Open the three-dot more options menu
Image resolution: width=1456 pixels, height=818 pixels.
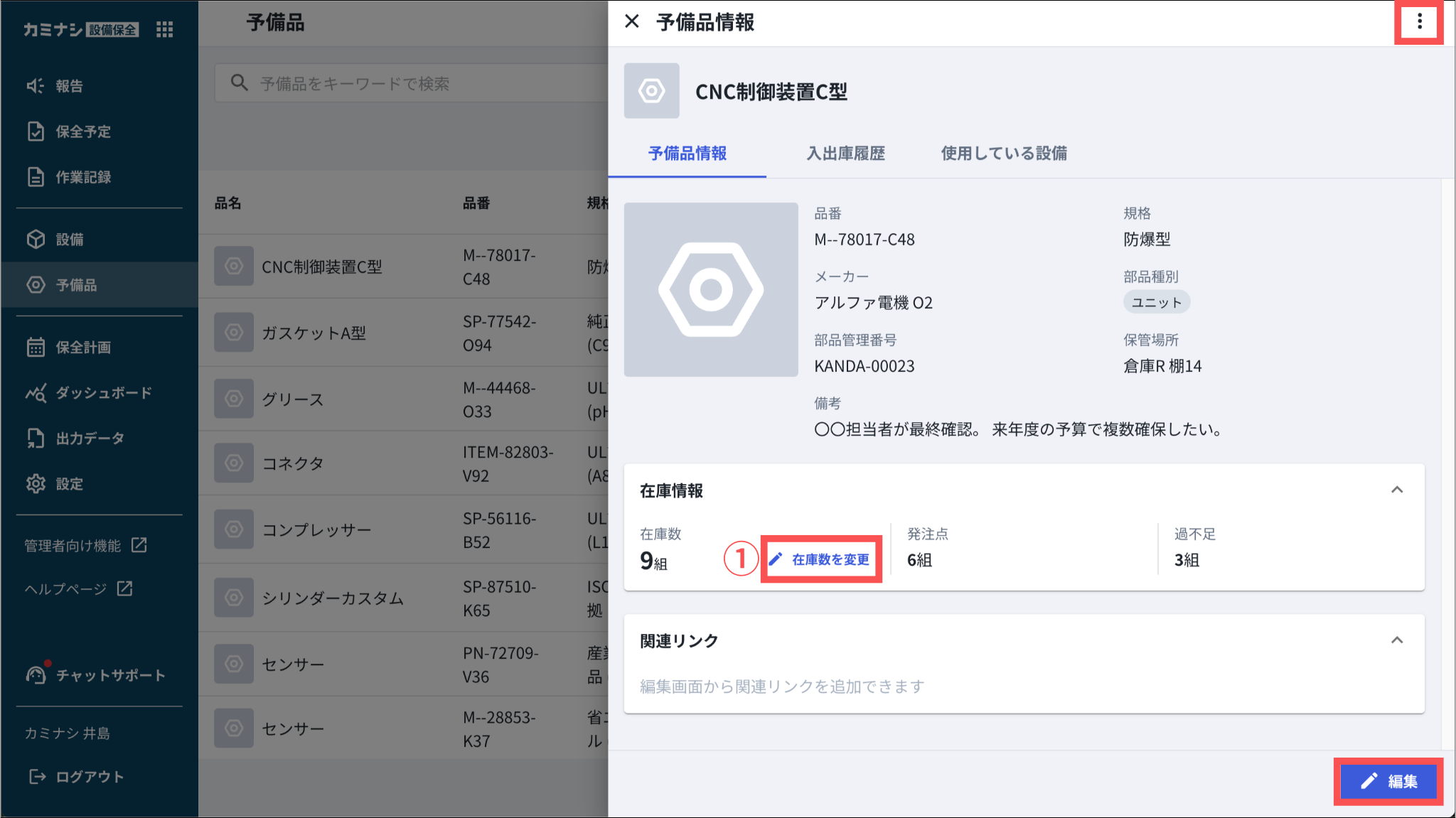pos(1419,22)
